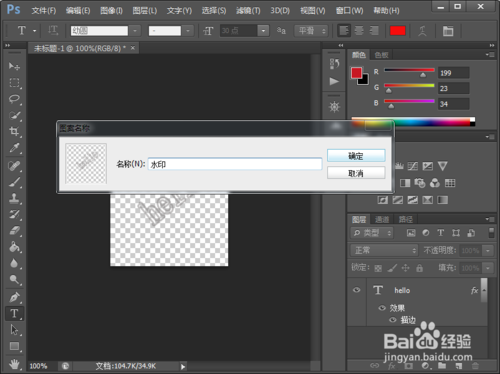Open the Actions panel play icon
Screen dimensions: 500x374
pyautogui.click(x=334, y=81)
